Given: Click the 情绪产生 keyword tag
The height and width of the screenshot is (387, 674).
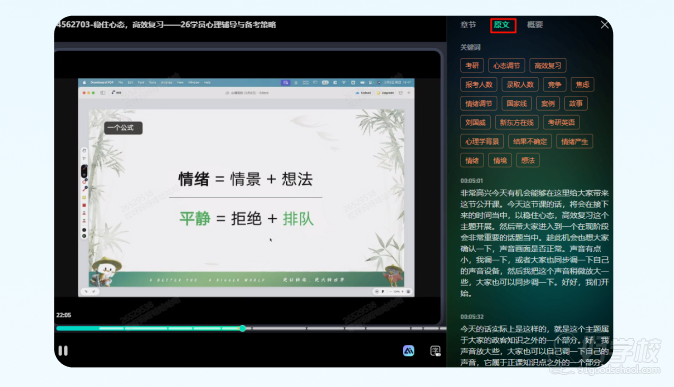Looking at the screenshot, I should (x=574, y=141).
